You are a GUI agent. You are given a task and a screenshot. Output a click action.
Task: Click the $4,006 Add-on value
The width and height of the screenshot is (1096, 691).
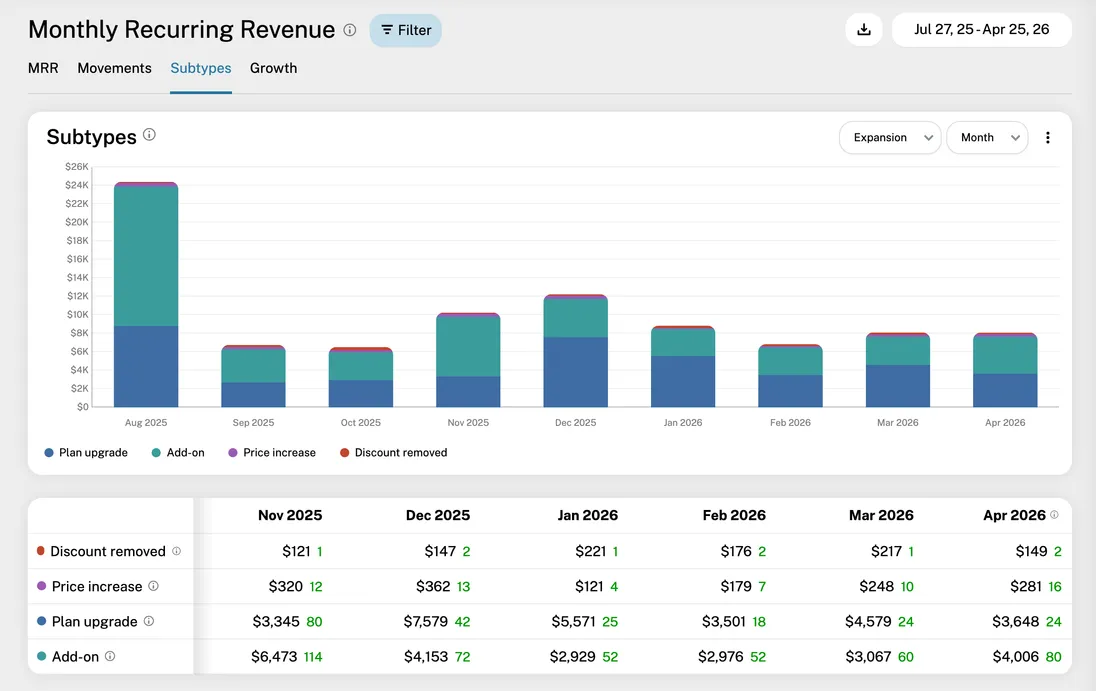pos(1016,656)
